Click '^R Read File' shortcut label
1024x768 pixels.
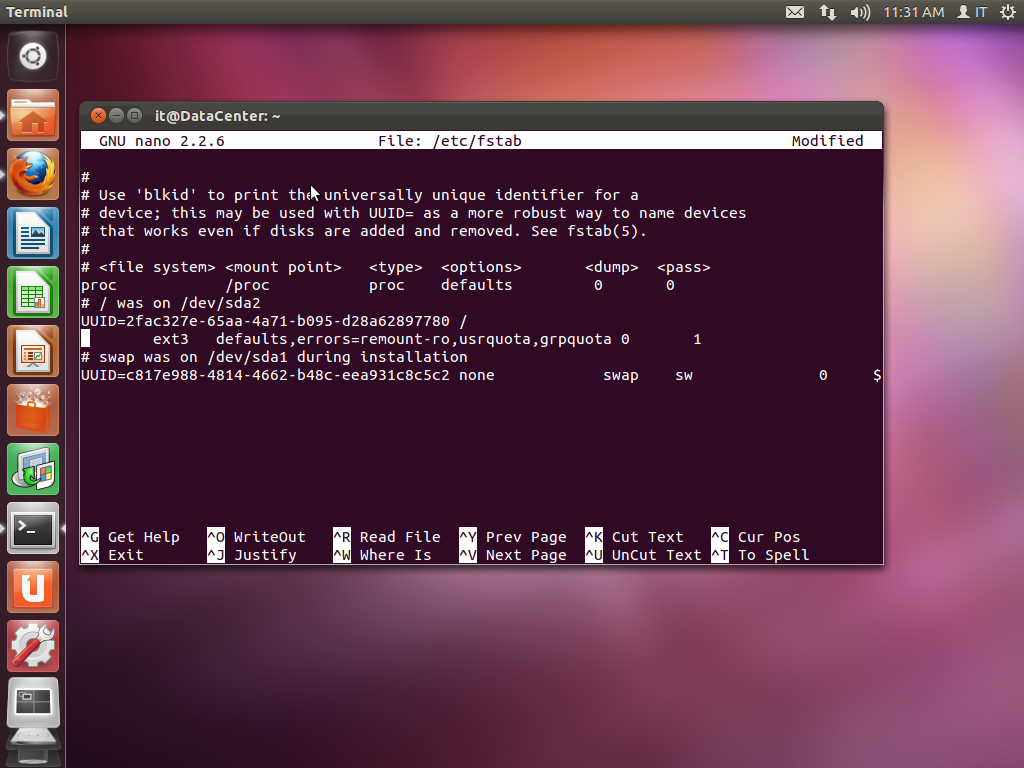(x=387, y=537)
